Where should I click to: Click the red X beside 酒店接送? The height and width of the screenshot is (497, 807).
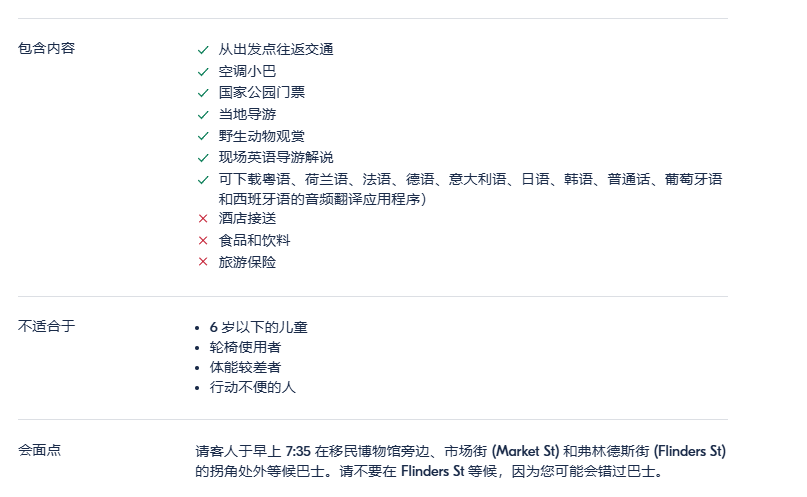[x=203, y=219]
